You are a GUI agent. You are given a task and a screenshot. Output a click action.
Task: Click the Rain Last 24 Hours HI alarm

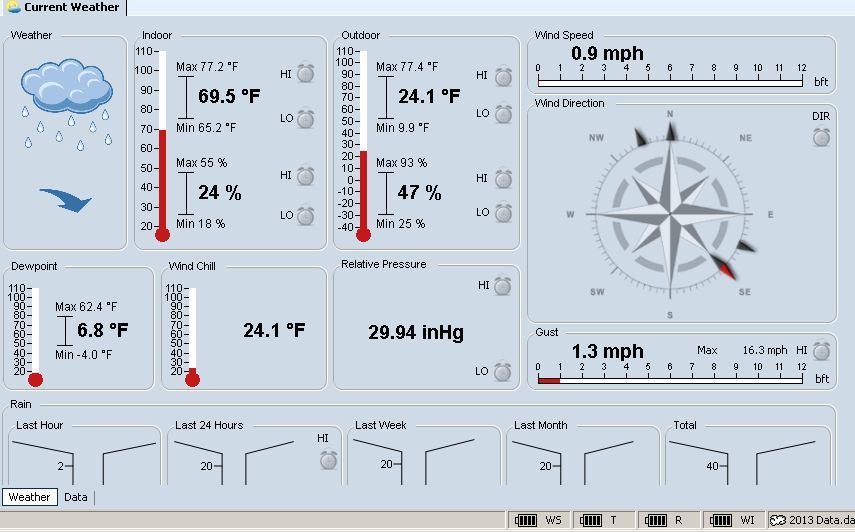coord(328,459)
